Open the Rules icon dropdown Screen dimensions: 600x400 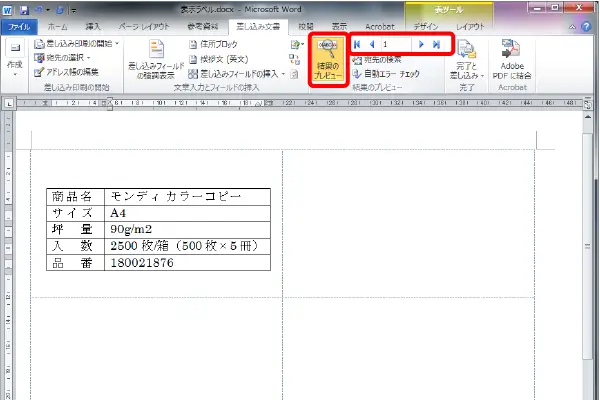click(x=297, y=45)
